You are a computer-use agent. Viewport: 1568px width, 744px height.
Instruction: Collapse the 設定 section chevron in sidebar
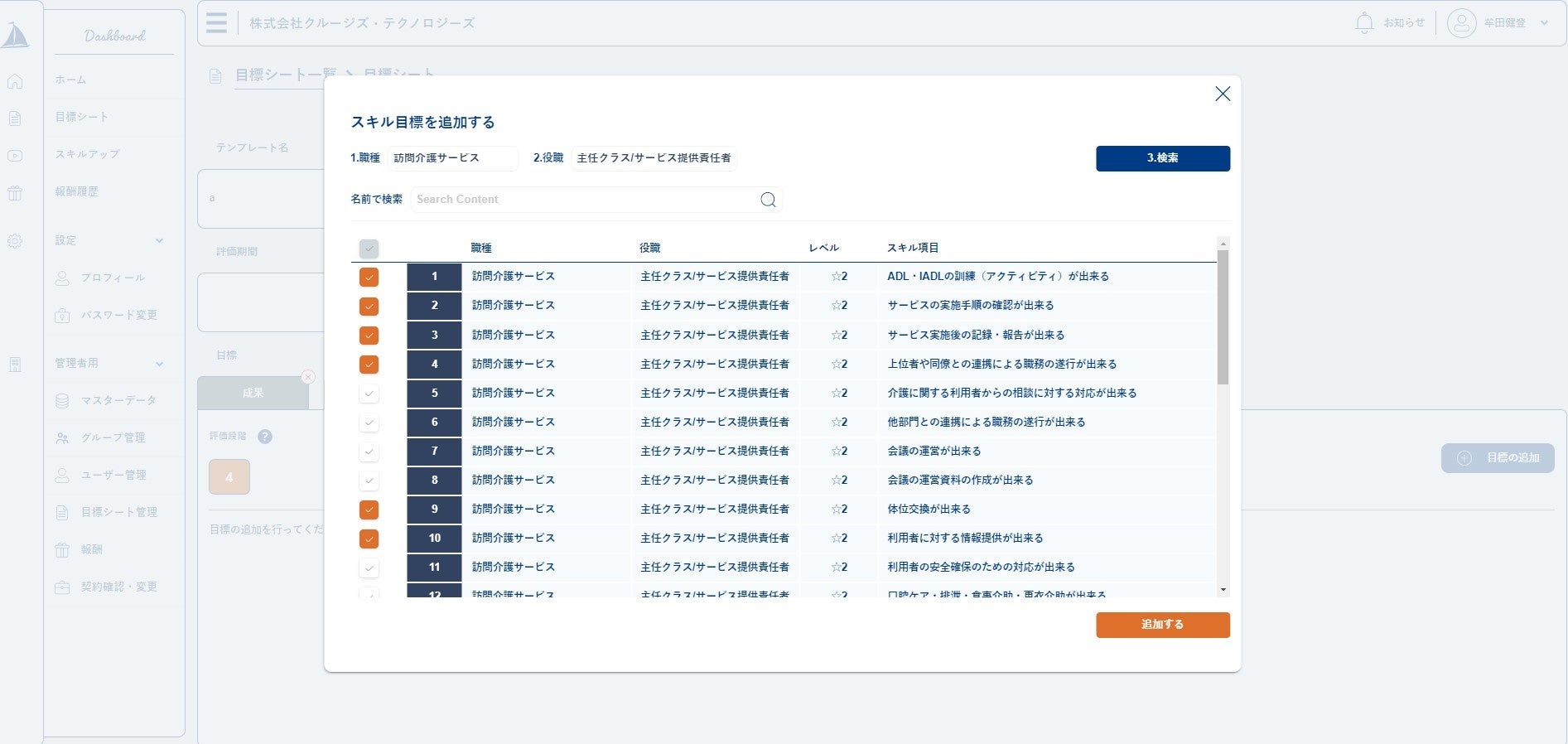pos(159,241)
